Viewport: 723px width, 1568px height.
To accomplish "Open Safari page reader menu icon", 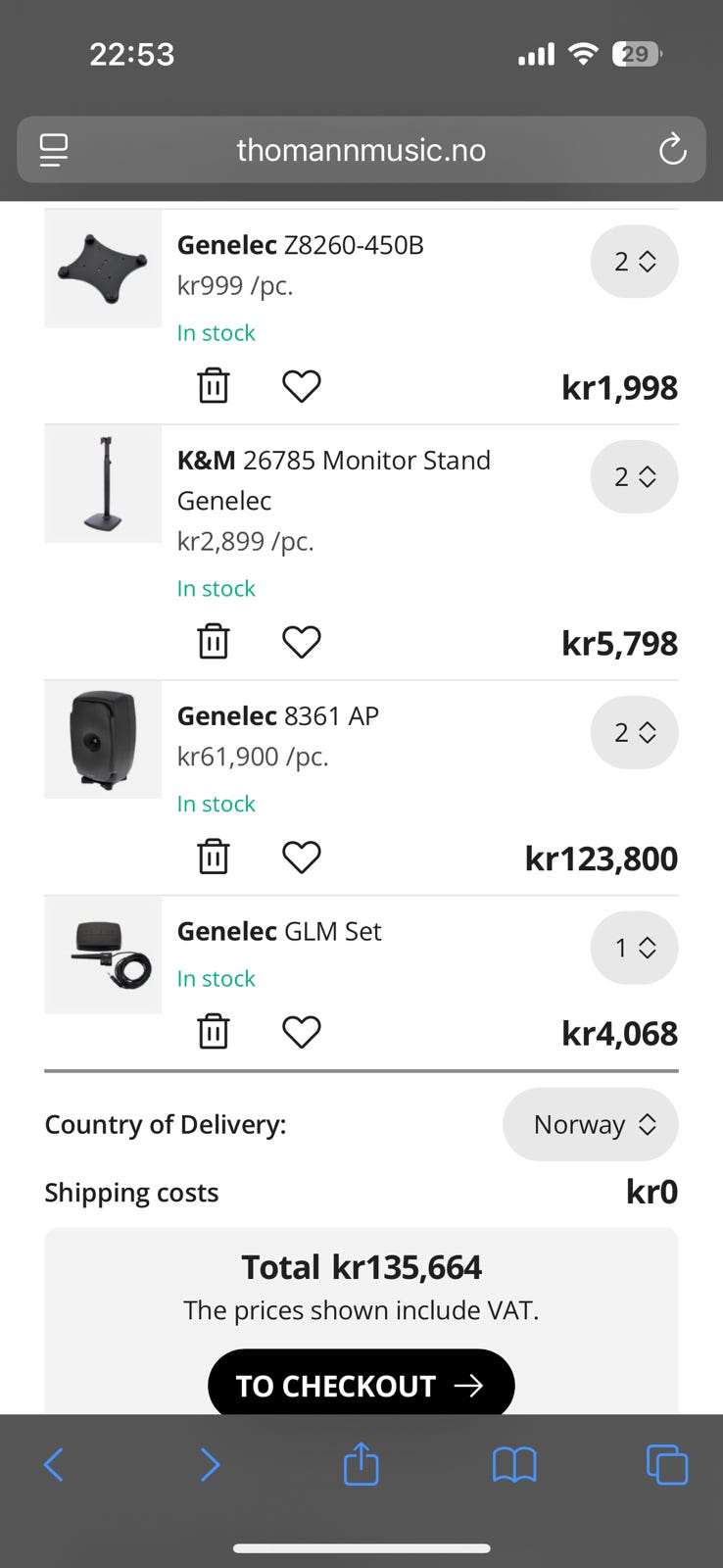I will point(54,150).
